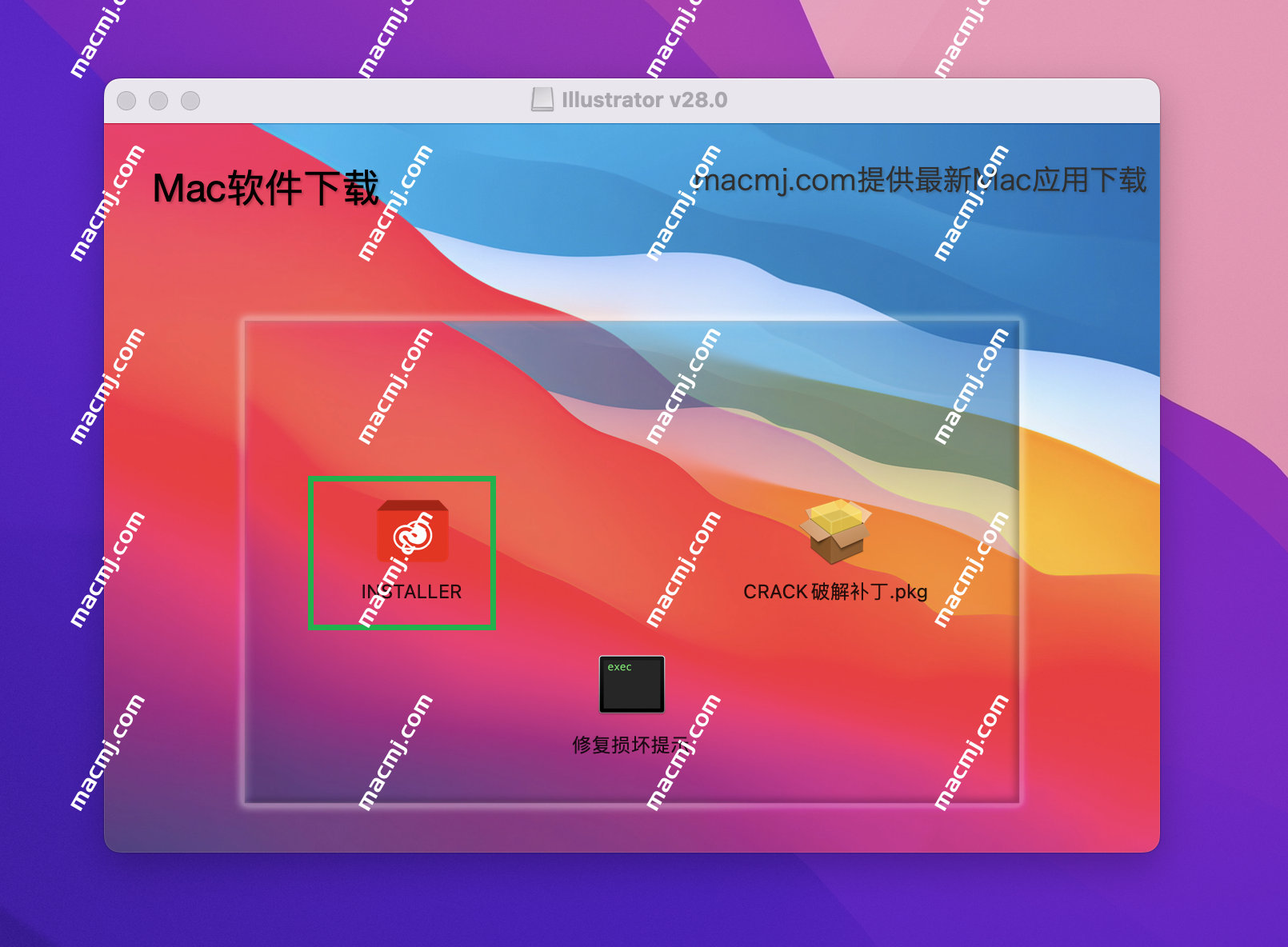Viewport: 1288px width, 947px height.
Task: Open the red INSTALLER Creative Cloud icon
Action: click(413, 531)
